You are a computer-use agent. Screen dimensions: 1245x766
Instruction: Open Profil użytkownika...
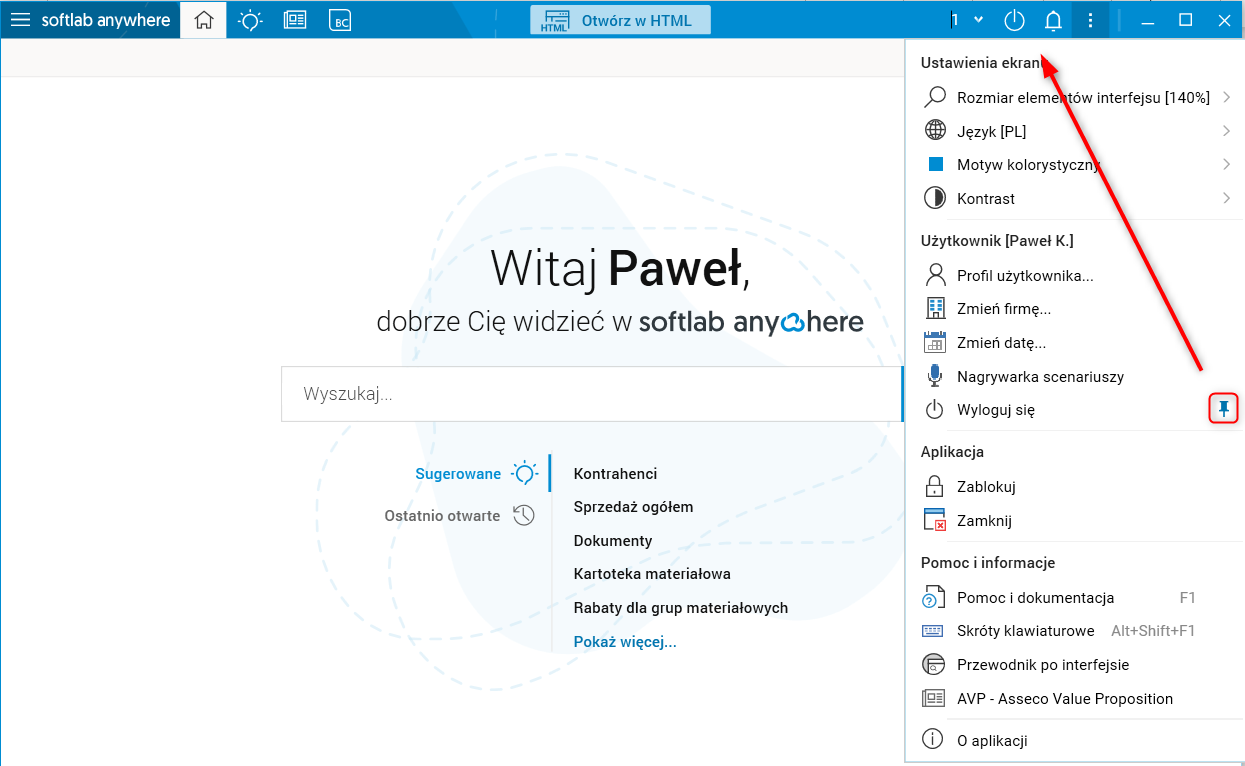tap(1025, 275)
